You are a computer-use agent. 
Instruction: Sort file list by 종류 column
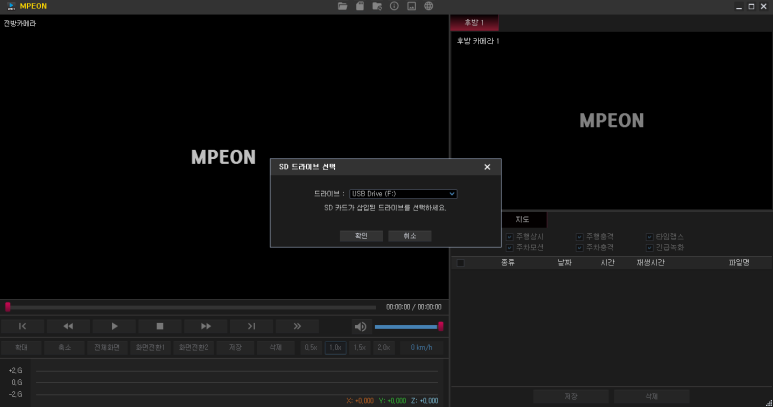tap(508, 263)
